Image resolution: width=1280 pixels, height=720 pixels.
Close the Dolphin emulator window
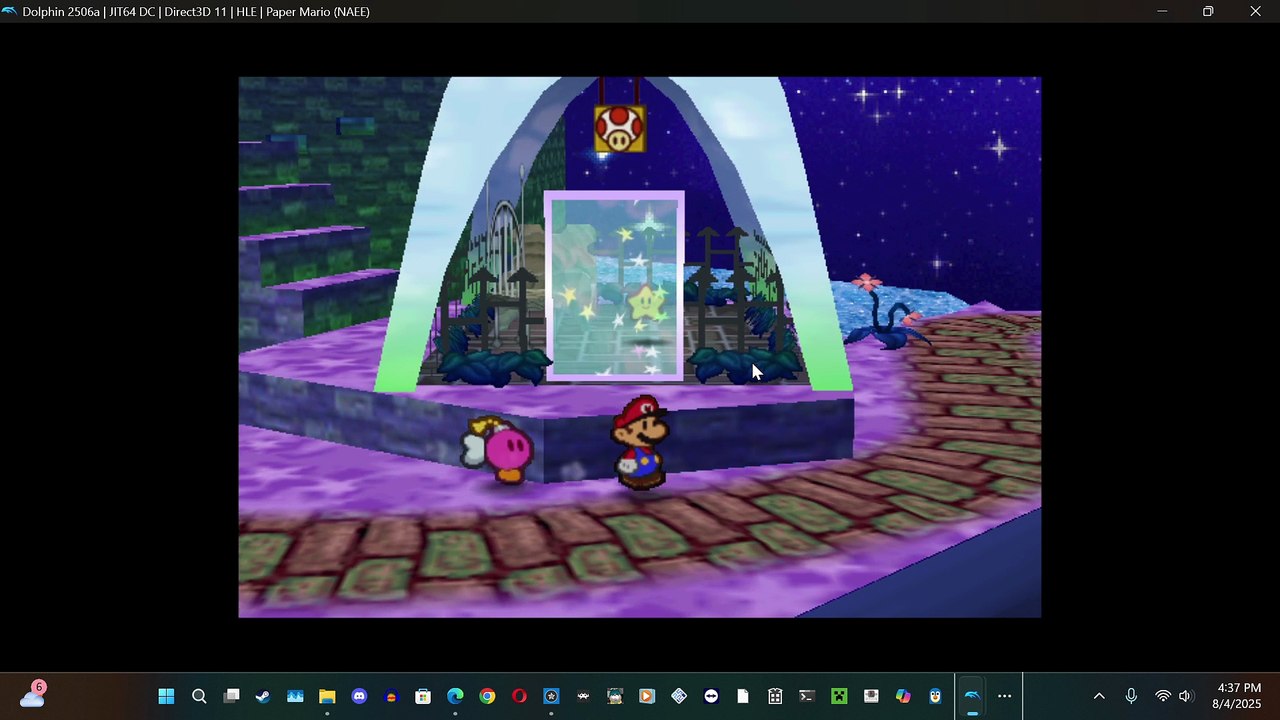(1255, 11)
